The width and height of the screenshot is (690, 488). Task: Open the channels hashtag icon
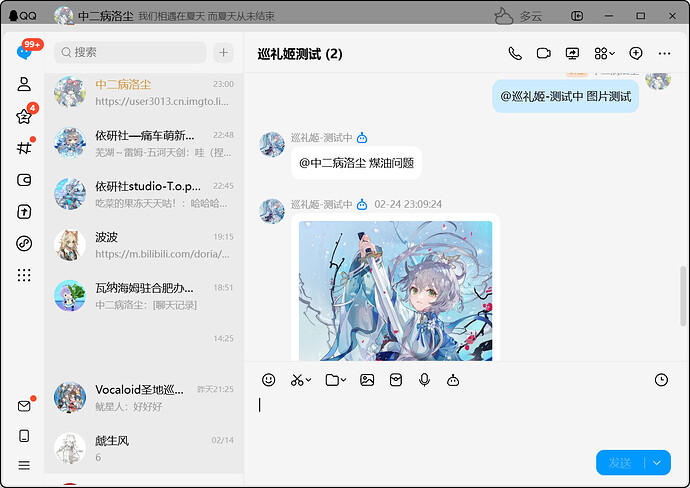24,148
